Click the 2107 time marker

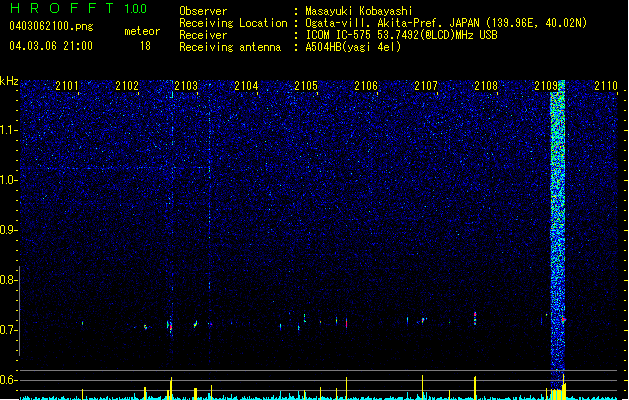coord(426,85)
